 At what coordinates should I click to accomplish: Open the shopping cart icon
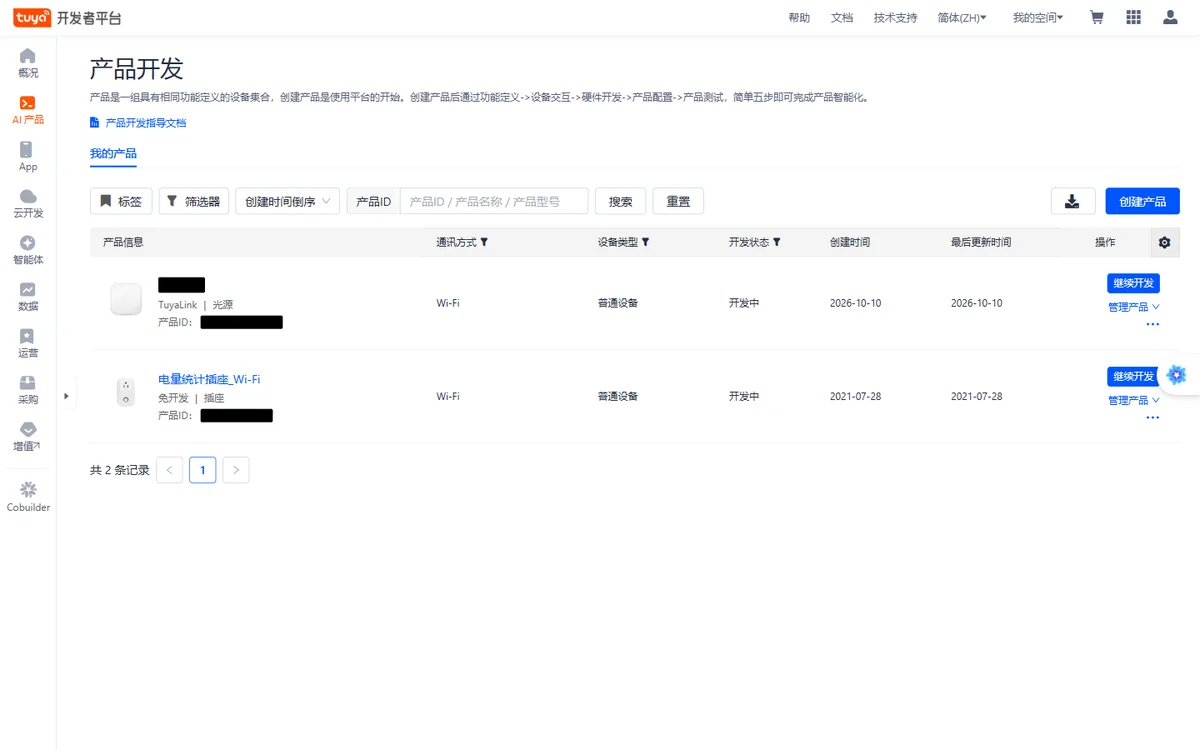click(1097, 17)
